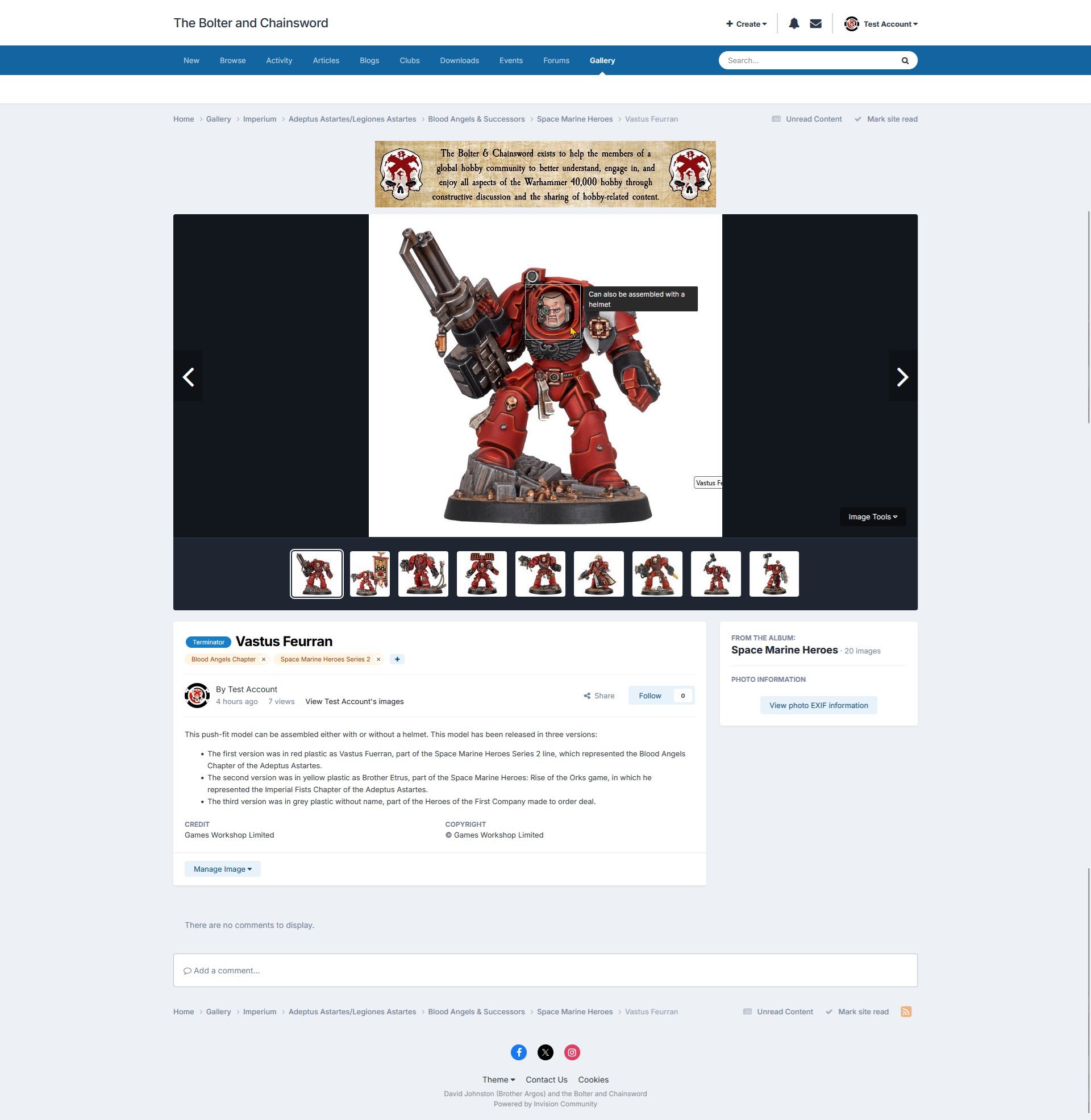The width and height of the screenshot is (1091, 1120).
Task: Remove the Blood Angels Chapter tag
Action: coord(264,659)
